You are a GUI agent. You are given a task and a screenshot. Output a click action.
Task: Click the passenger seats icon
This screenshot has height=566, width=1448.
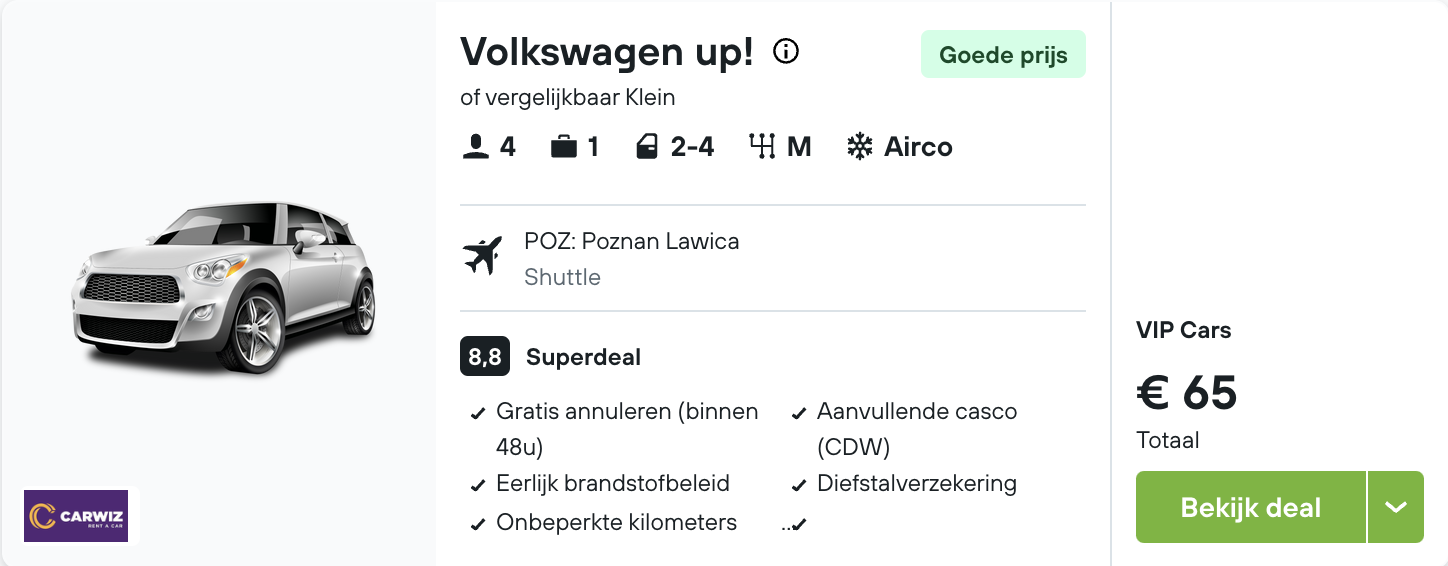pyautogui.click(x=475, y=147)
